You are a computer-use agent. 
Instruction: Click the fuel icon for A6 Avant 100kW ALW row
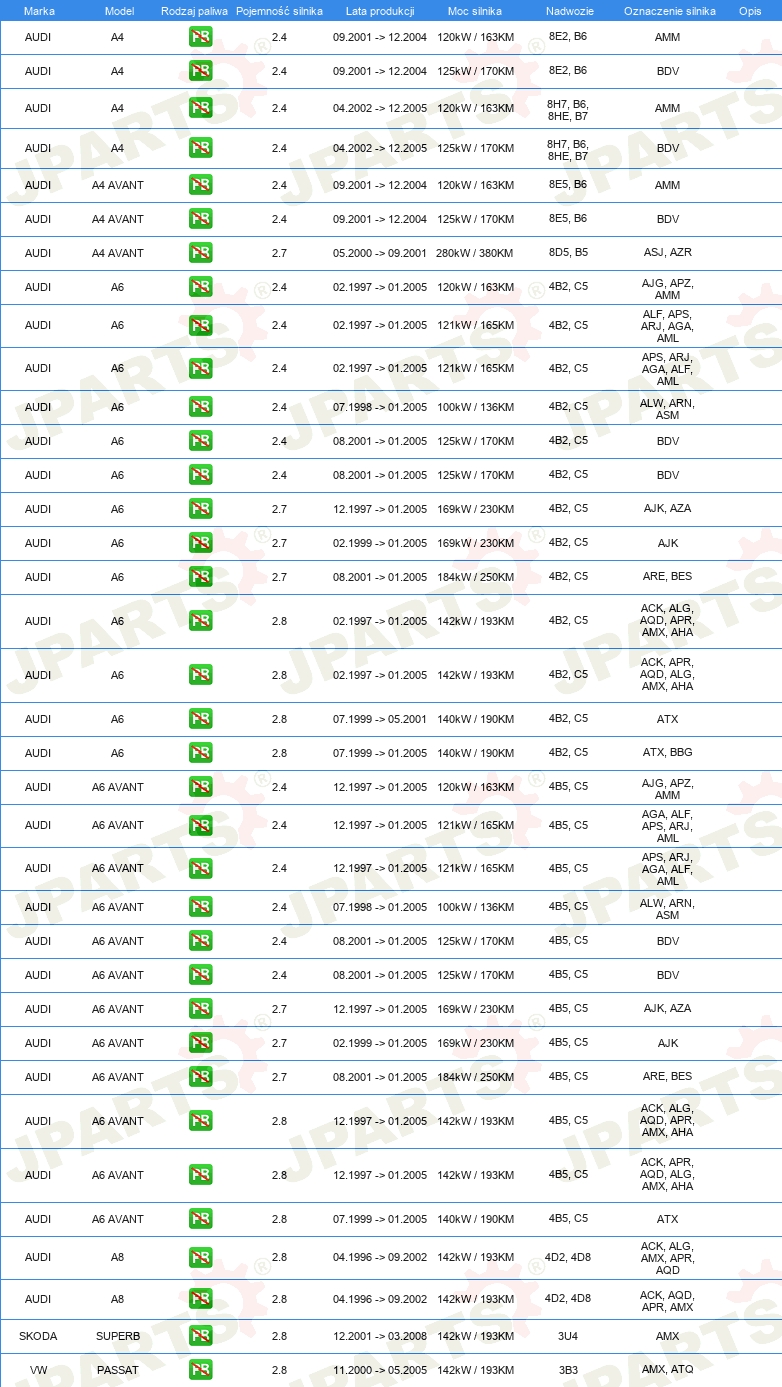(x=201, y=907)
